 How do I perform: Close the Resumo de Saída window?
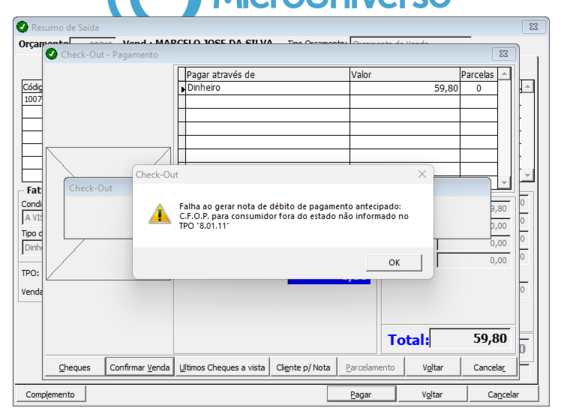click(x=534, y=27)
